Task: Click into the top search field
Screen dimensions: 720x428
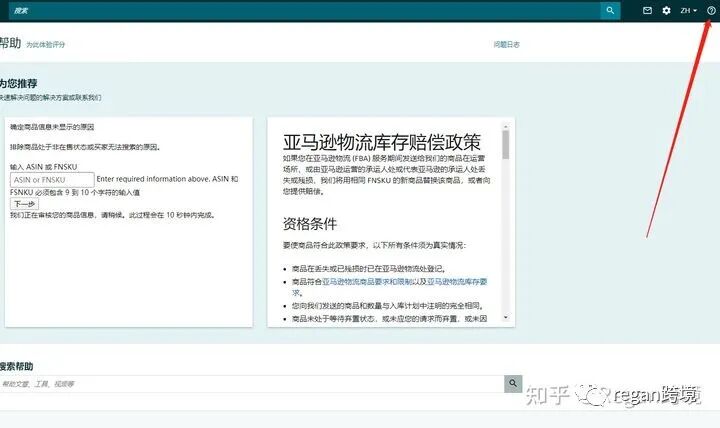Action: point(304,11)
